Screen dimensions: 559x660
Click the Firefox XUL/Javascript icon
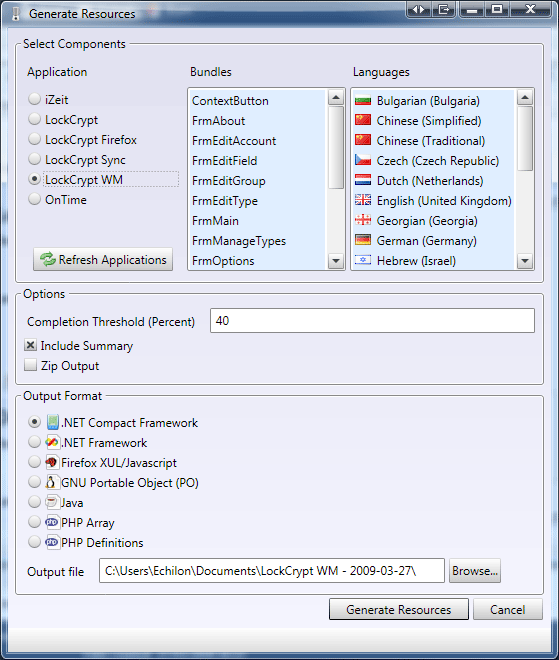pyautogui.click(x=53, y=462)
